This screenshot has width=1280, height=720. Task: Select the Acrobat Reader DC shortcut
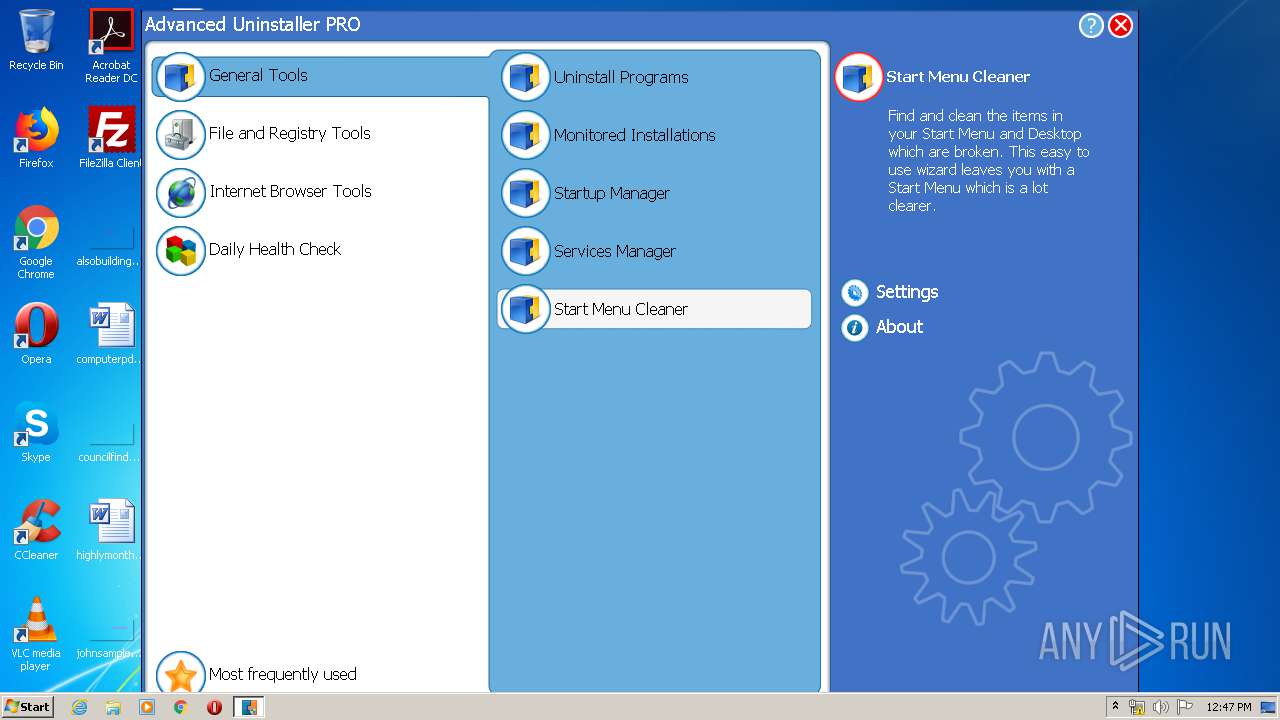(x=111, y=45)
